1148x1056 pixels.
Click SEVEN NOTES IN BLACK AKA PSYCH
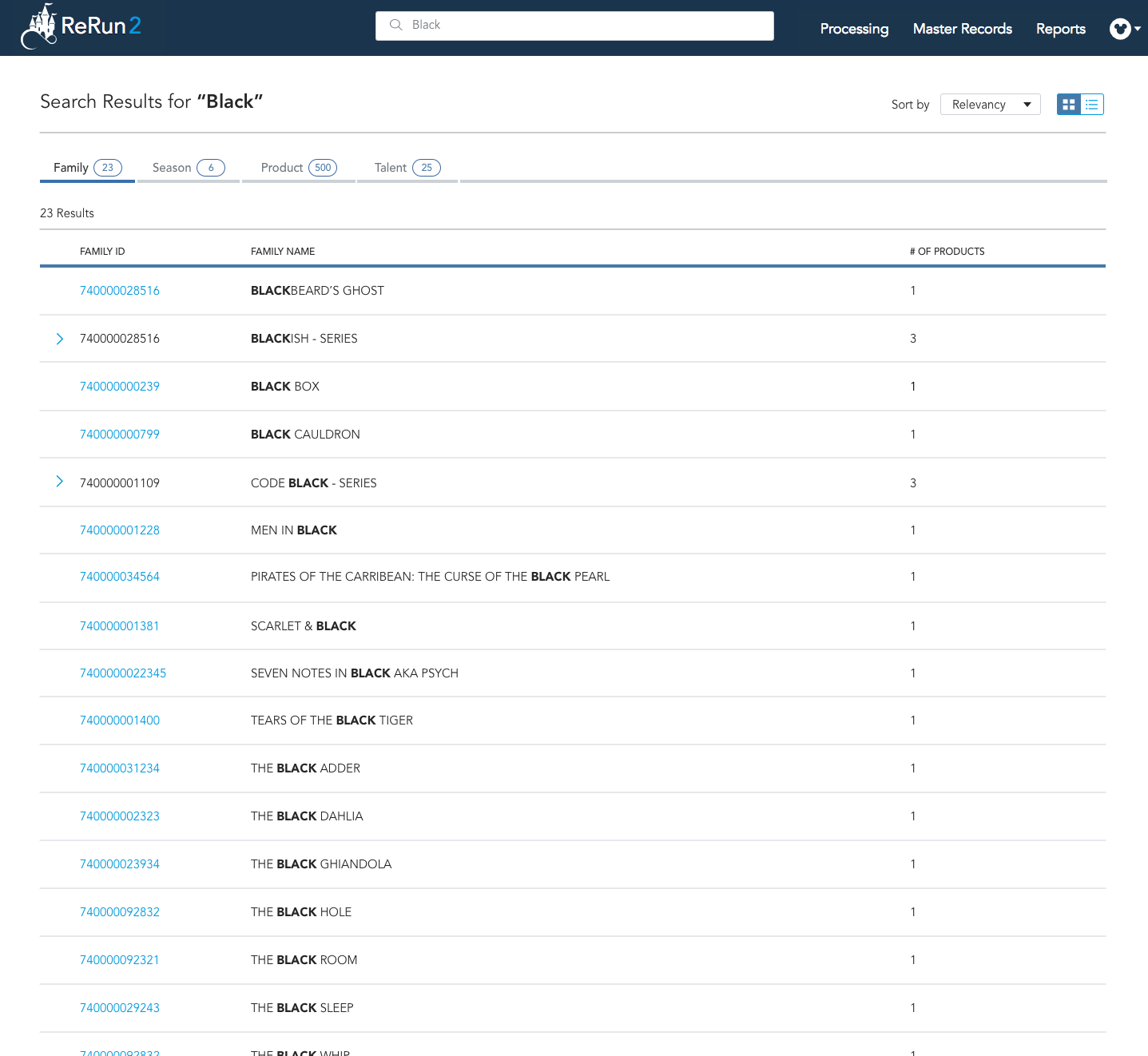click(x=355, y=673)
